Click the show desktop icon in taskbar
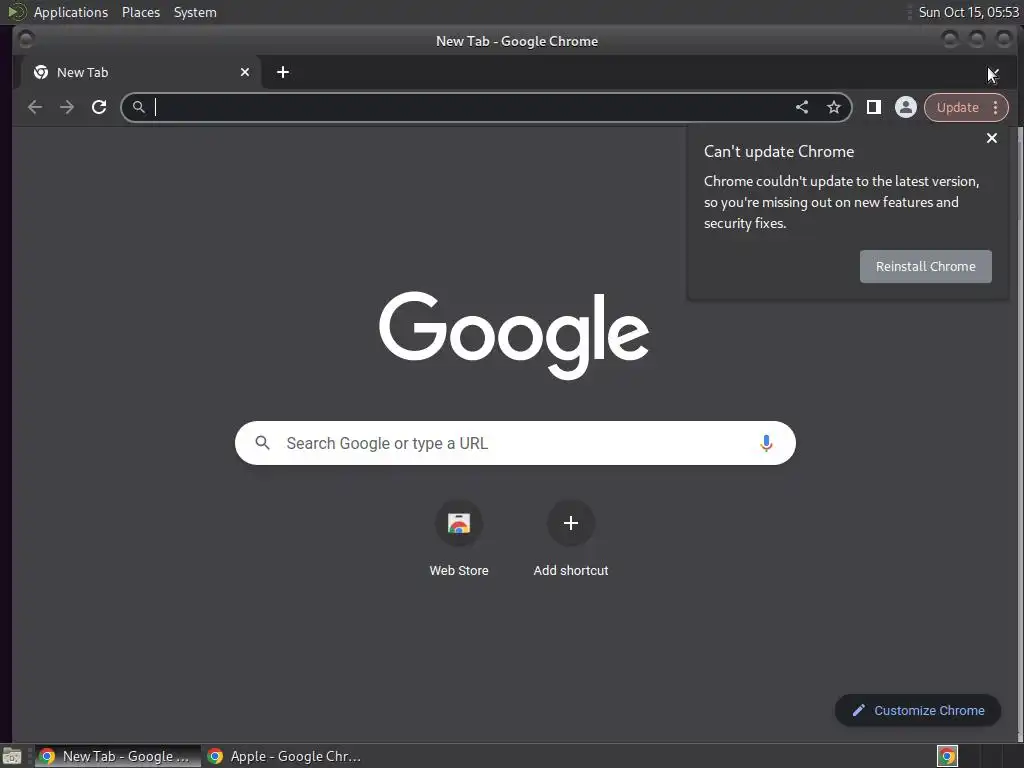Screen dimensions: 1024x768 (12, 756)
